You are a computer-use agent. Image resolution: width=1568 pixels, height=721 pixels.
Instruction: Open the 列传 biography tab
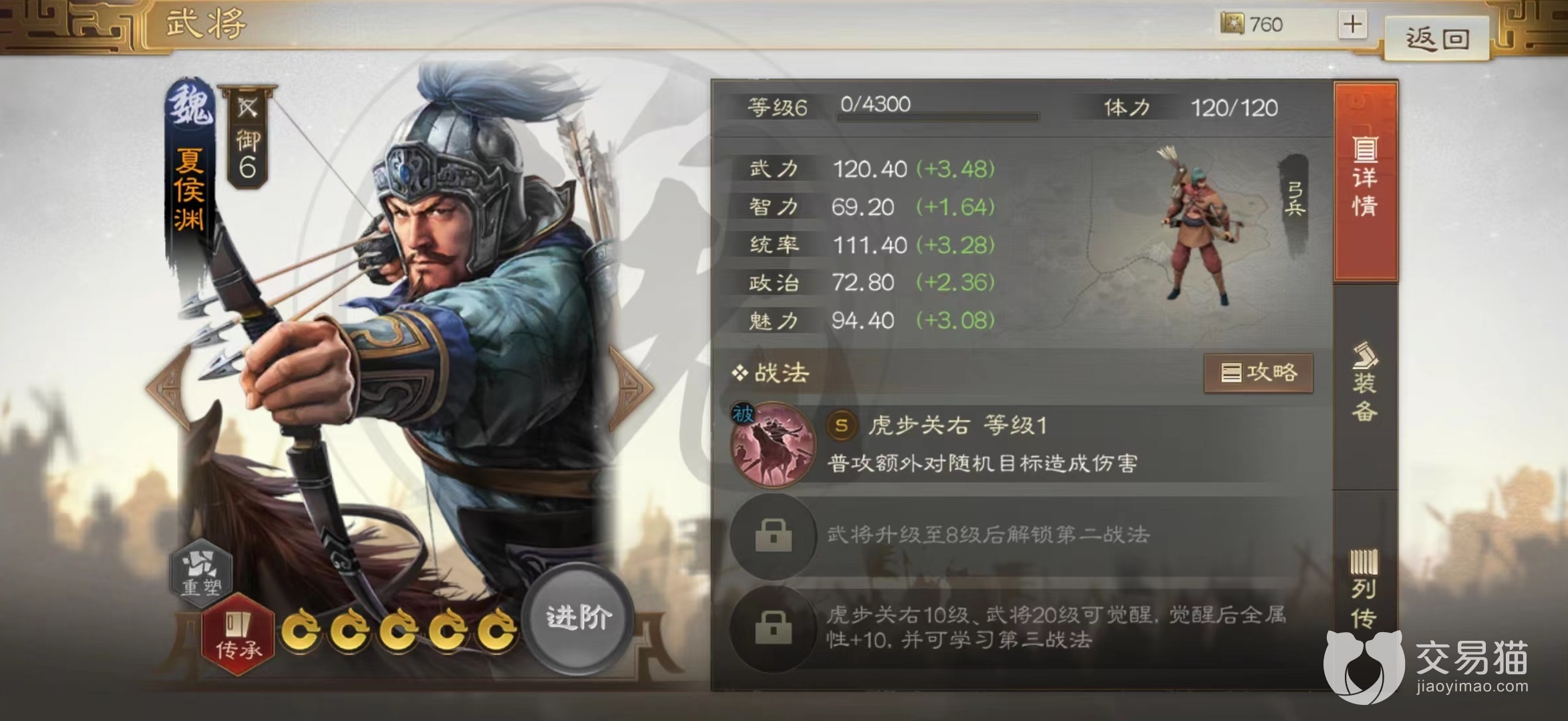pos(1364,589)
